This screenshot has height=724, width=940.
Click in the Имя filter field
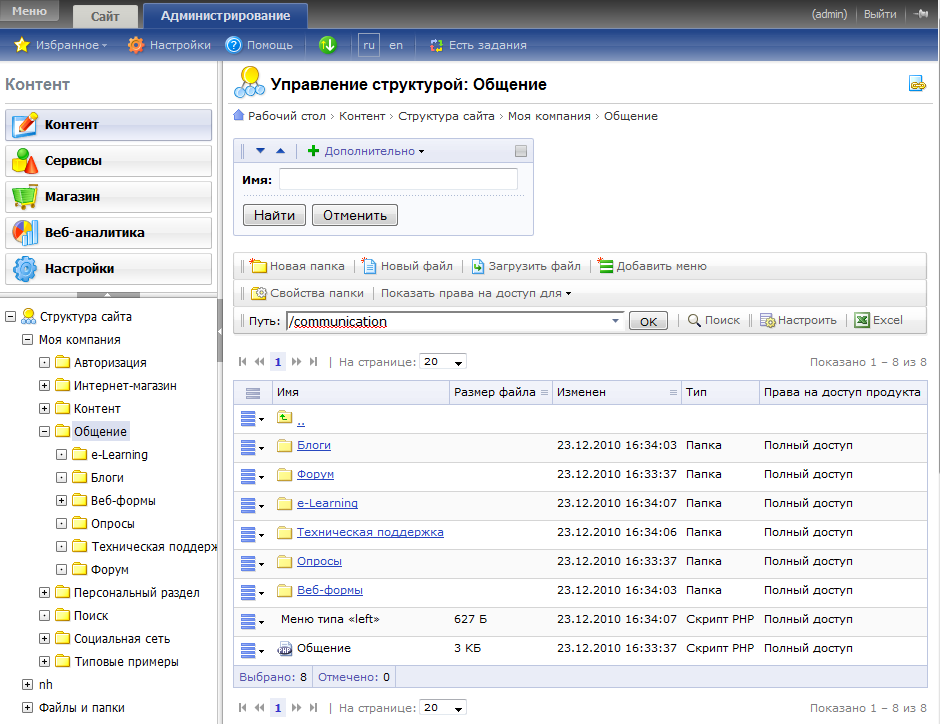[398, 179]
